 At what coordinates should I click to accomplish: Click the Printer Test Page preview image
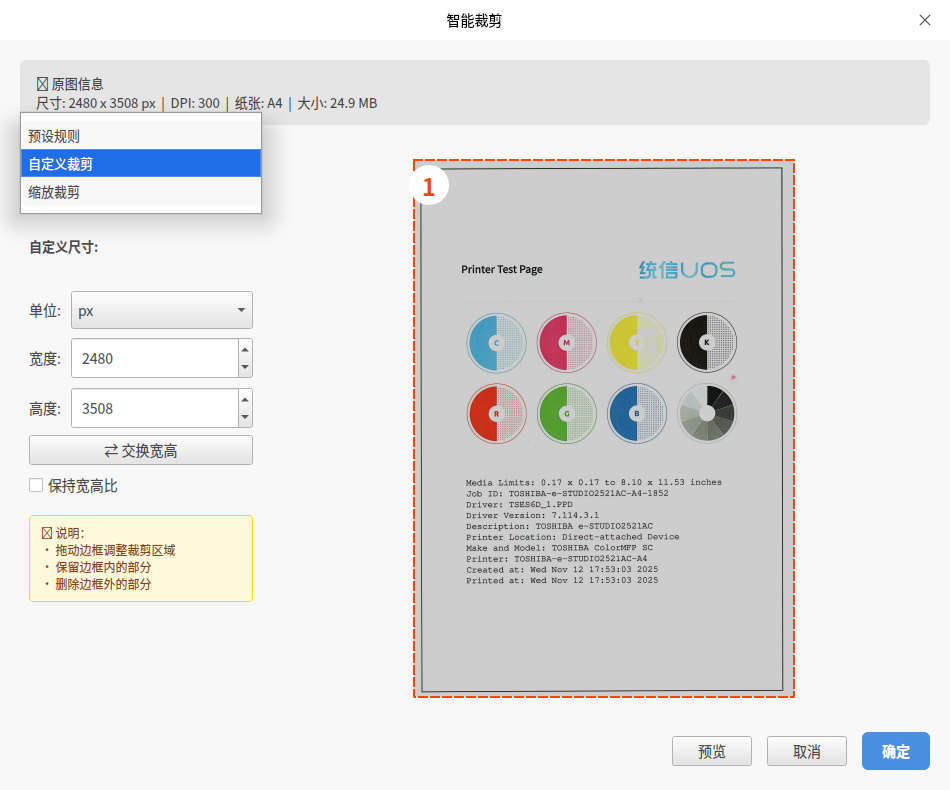602,429
